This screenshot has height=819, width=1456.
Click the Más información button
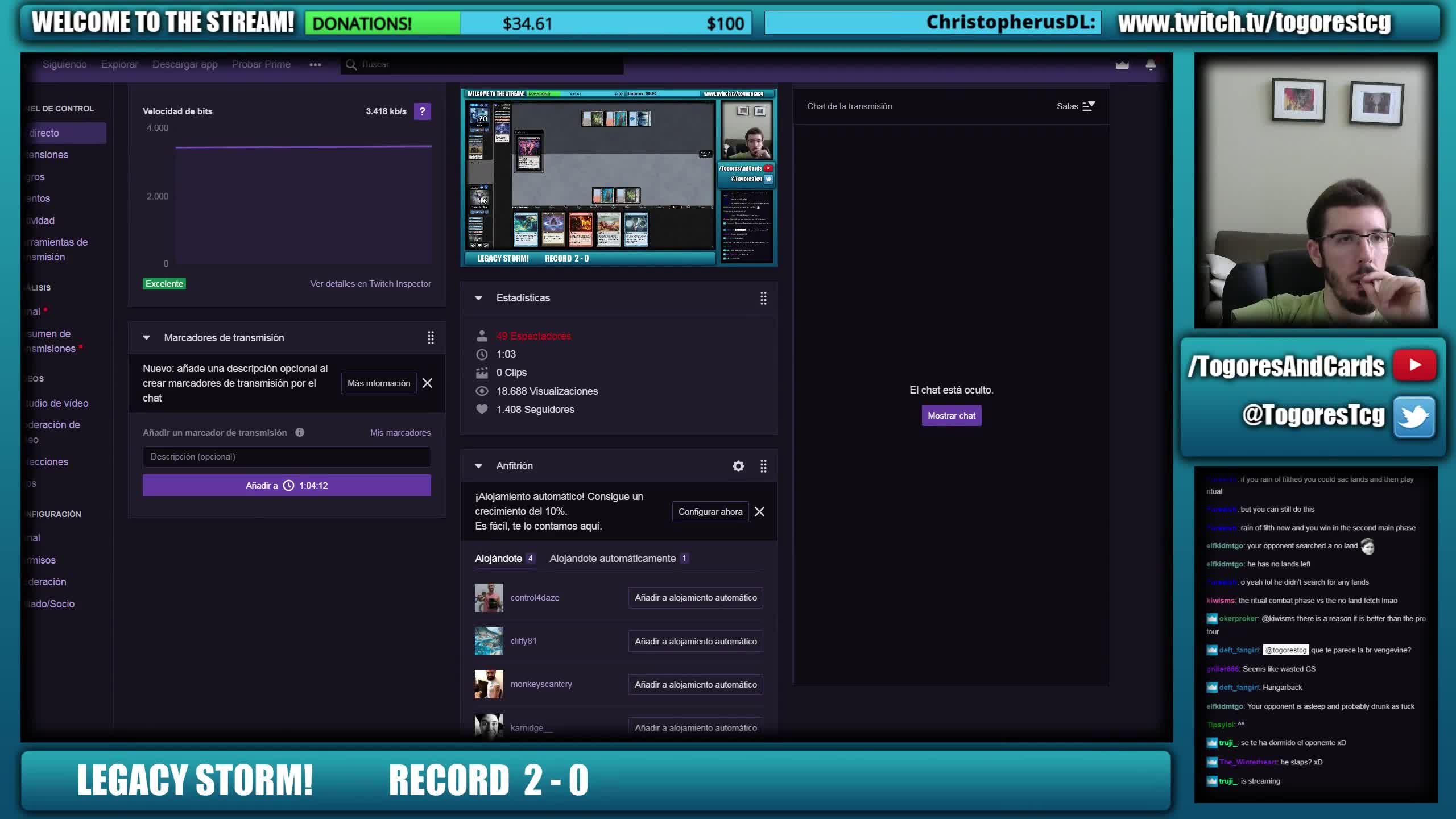(379, 383)
